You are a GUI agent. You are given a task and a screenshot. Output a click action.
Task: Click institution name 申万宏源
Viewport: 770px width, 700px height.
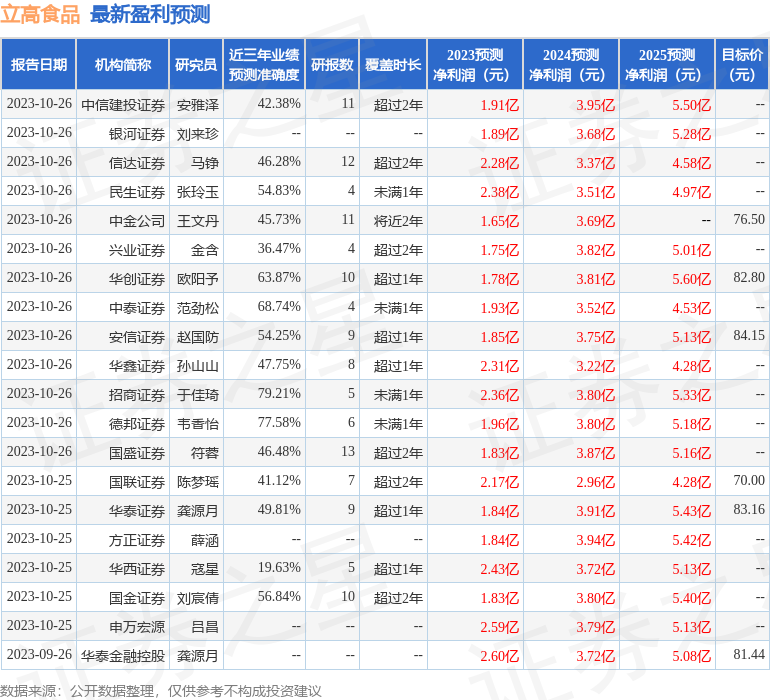click(x=137, y=626)
